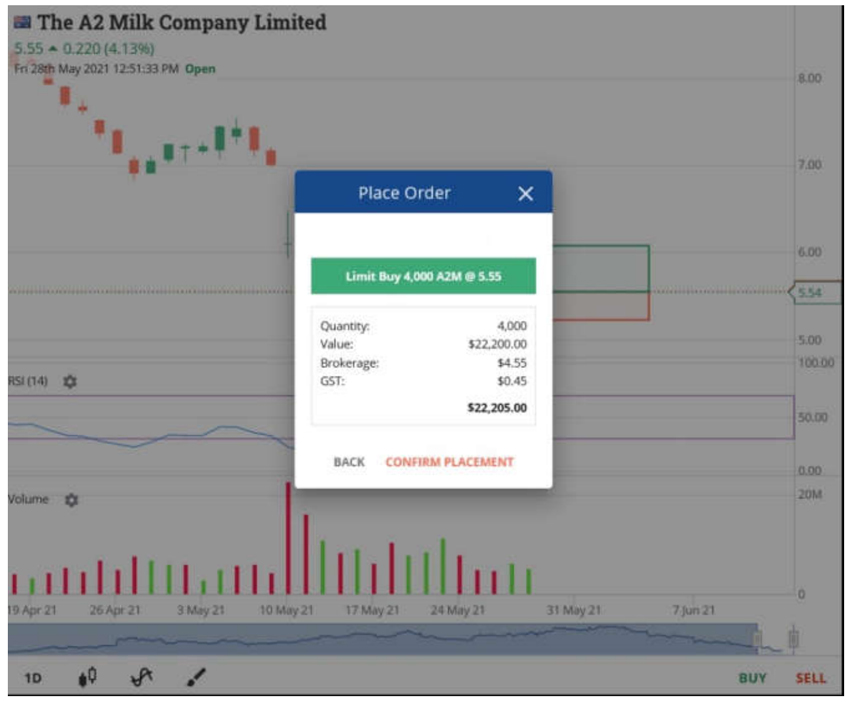Click the Open market status label

[x=200, y=69]
